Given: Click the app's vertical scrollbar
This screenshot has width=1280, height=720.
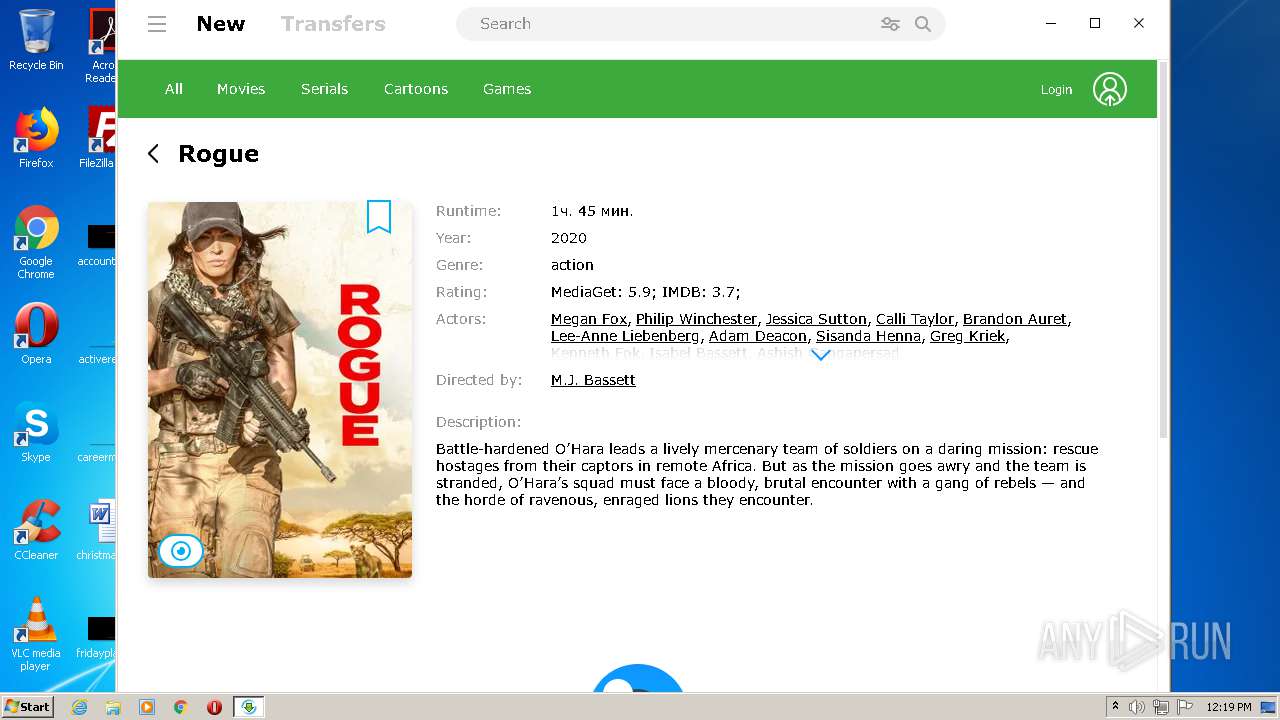Looking at the screenshot, I should tap(1163, 248).
